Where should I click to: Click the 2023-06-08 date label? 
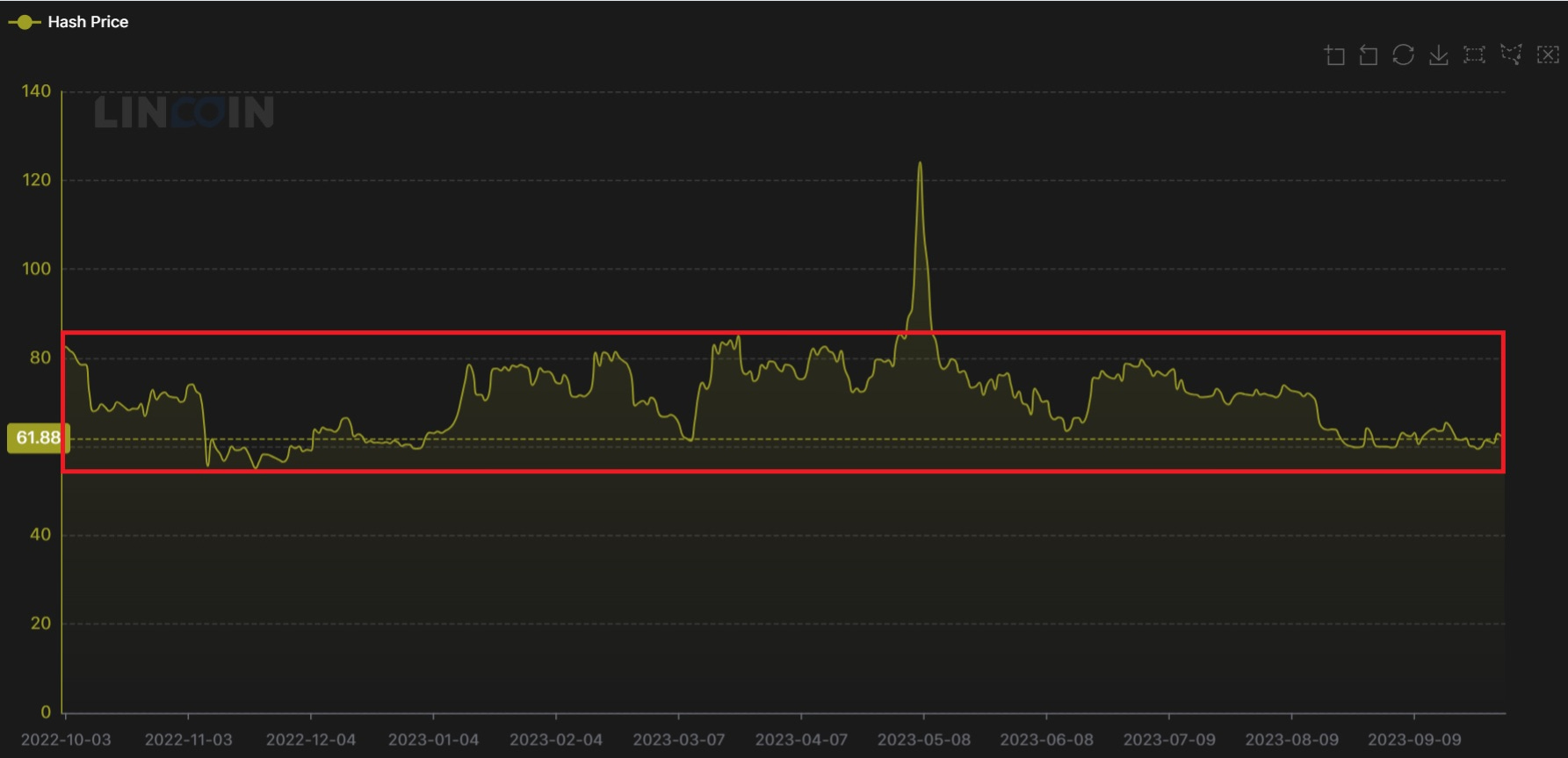coord(1046,740)
